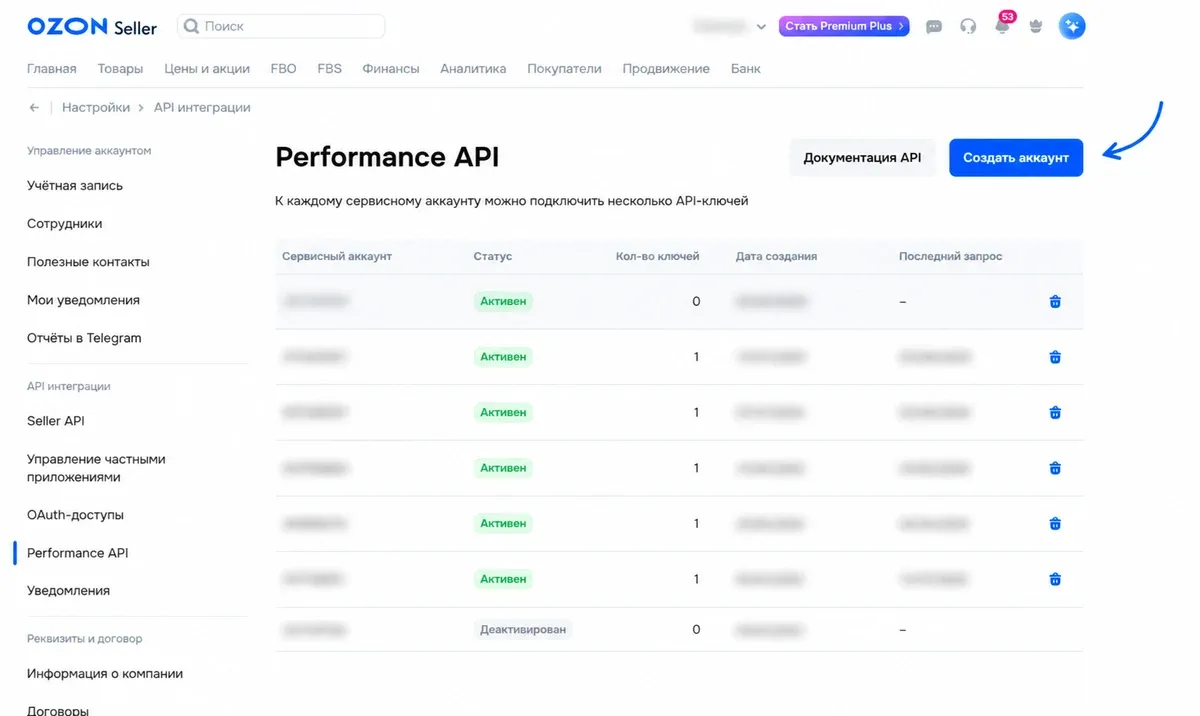This screenshot has height=716, width=1200.
Task: Delete the service account with 0 keys
Action: pyautogui.click(x=1055, y=301)
